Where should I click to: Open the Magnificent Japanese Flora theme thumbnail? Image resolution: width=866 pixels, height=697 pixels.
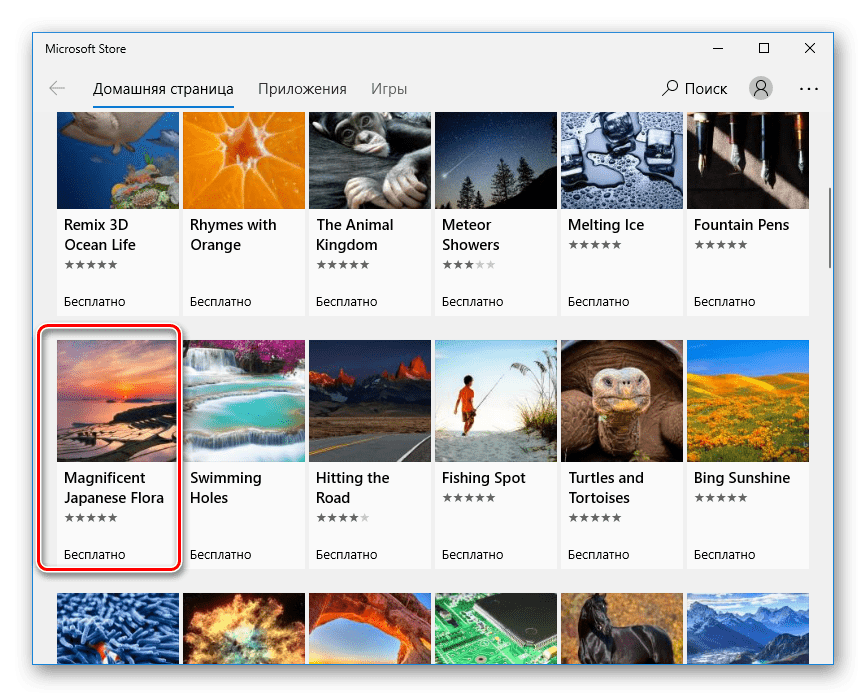click(x=117, y=400)
